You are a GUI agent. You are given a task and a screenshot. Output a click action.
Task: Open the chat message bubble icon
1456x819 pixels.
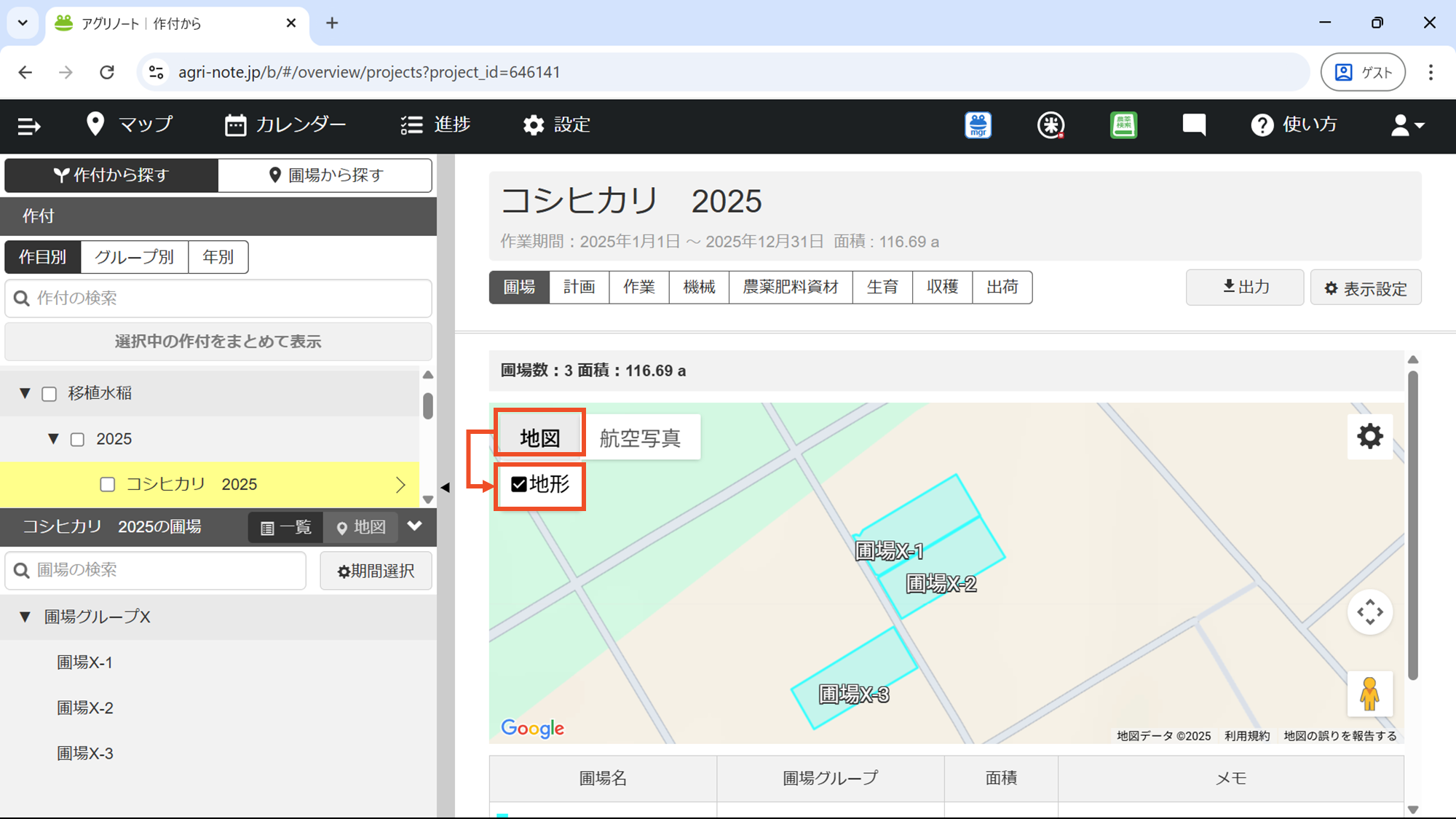pos(1194,125)
